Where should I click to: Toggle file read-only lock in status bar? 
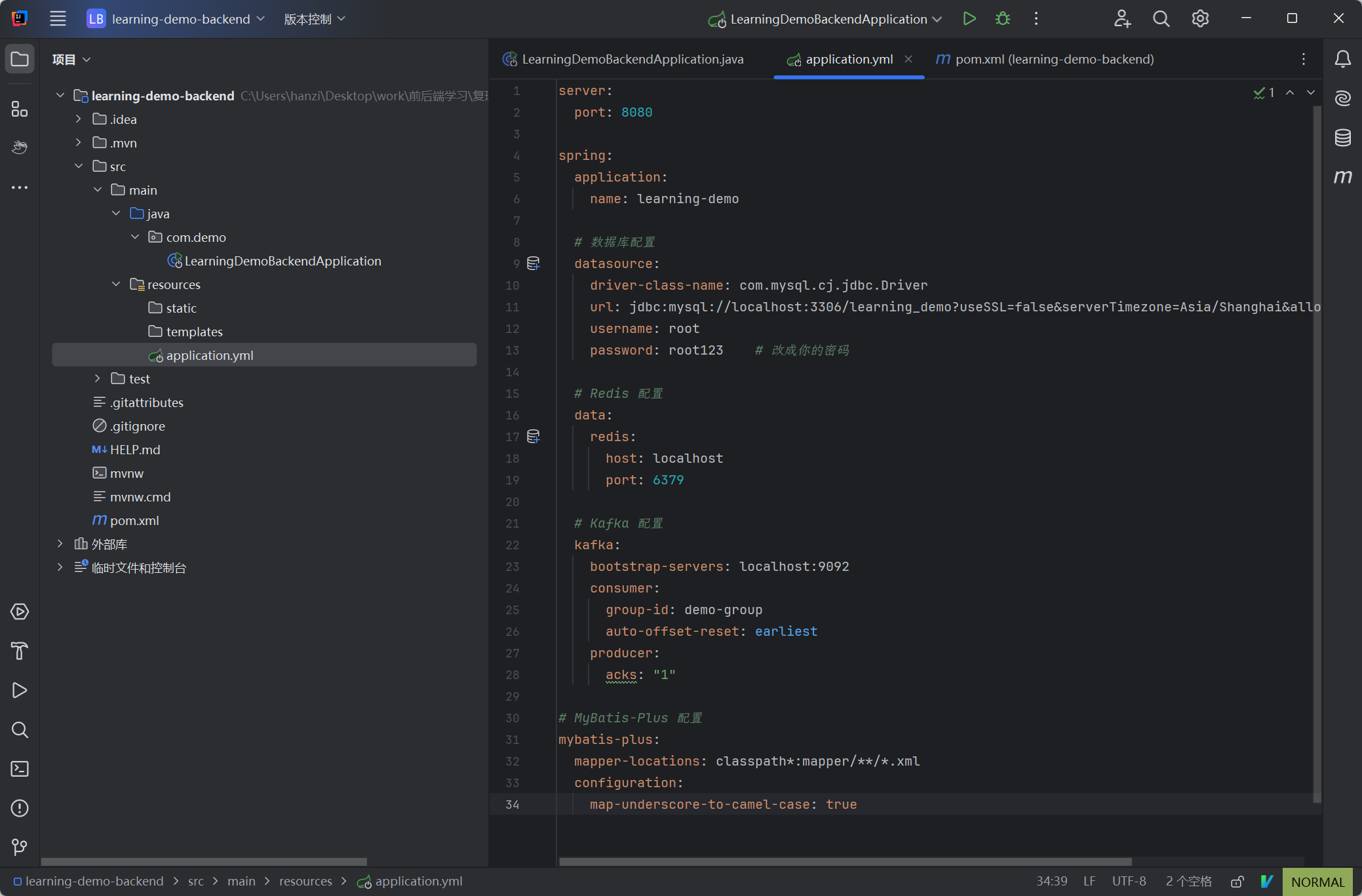(1237, 882)
